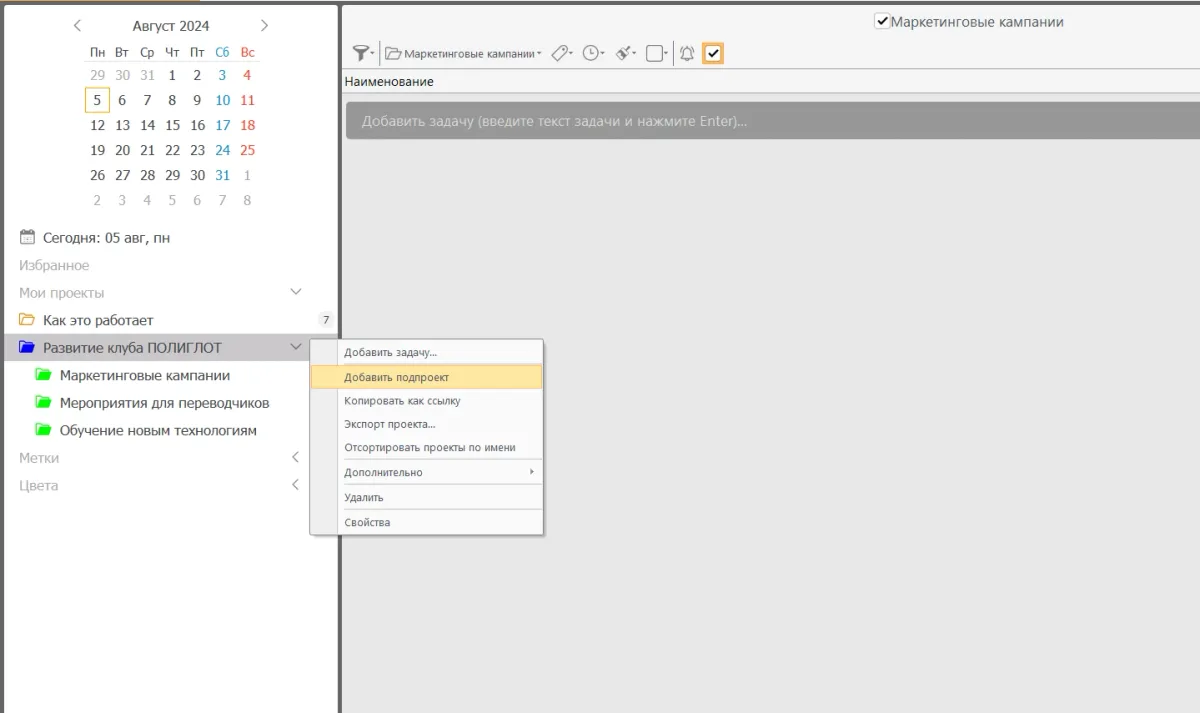Click the tag label icon in toolbar
This screenshot has height=713, width=1200.
pos(561,54)
